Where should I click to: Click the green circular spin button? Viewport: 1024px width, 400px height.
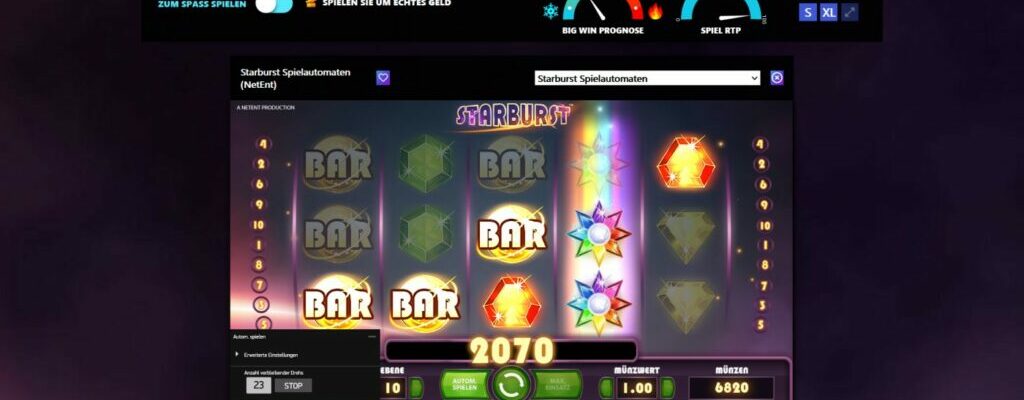(511, 384)
